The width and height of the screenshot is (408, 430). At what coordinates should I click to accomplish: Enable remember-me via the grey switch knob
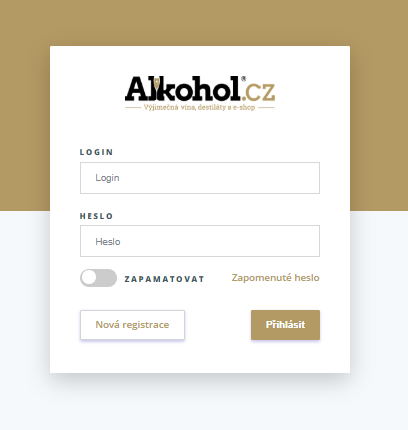89,278
